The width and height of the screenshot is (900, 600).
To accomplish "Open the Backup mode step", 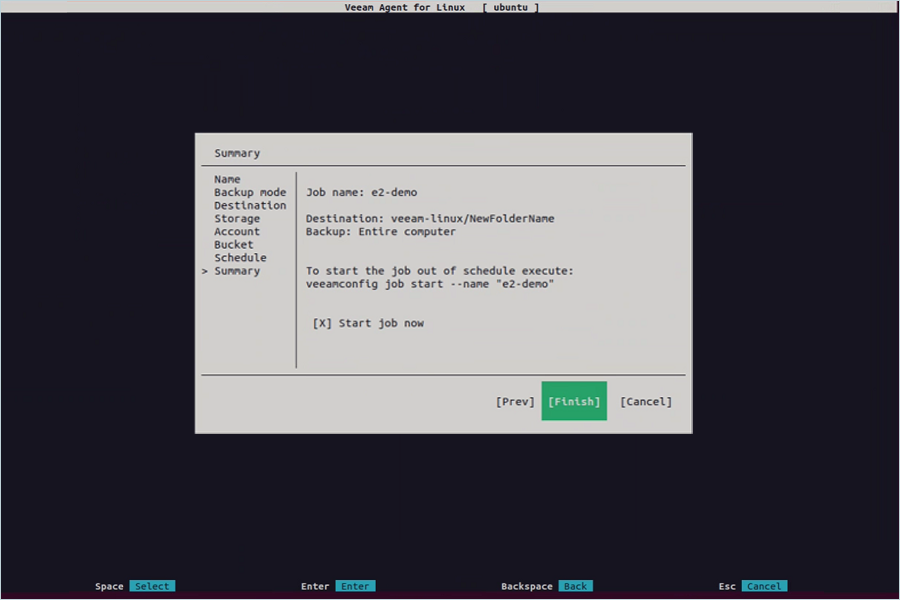I will [x=250, y=192].
